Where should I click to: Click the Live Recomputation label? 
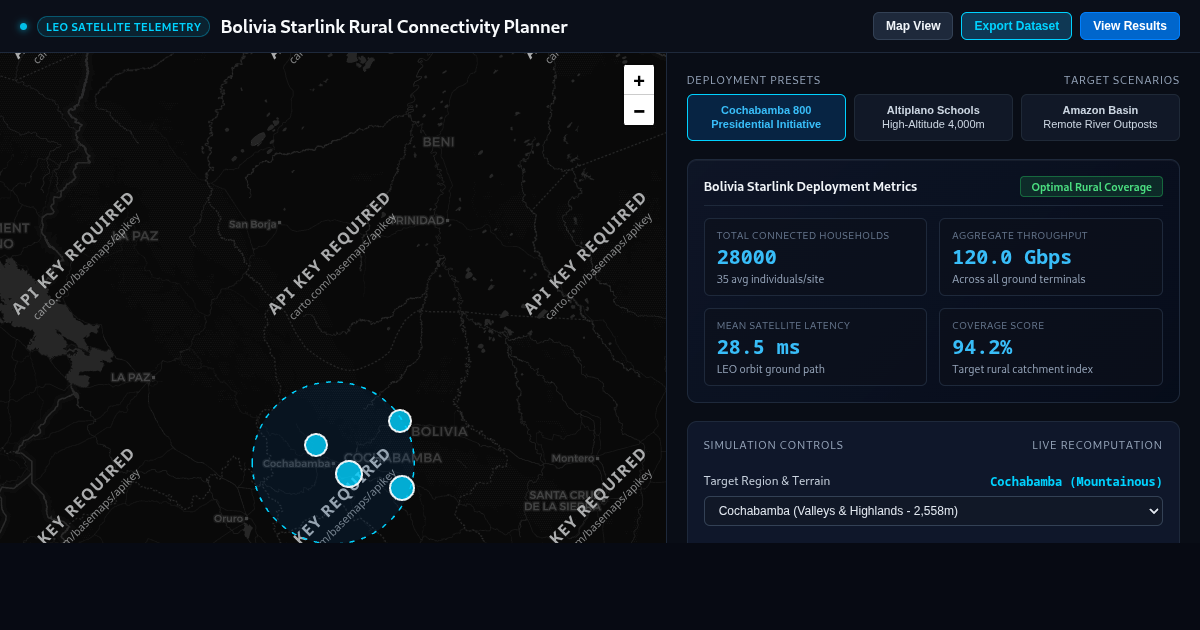pyautogui.click(x=1097, y=445)
